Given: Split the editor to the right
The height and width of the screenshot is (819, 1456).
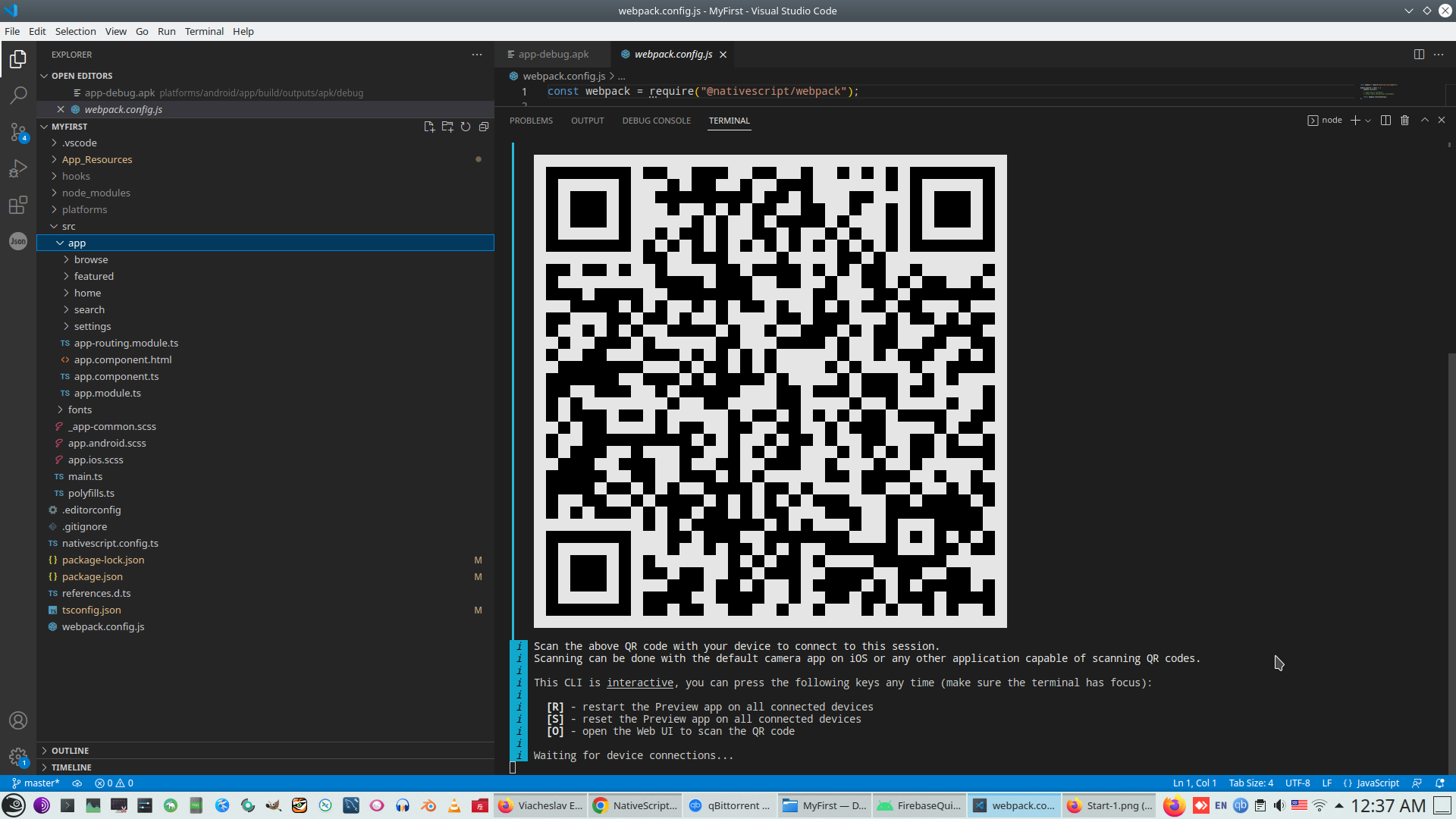Looking at the screenshot, I should (1419, 55).
